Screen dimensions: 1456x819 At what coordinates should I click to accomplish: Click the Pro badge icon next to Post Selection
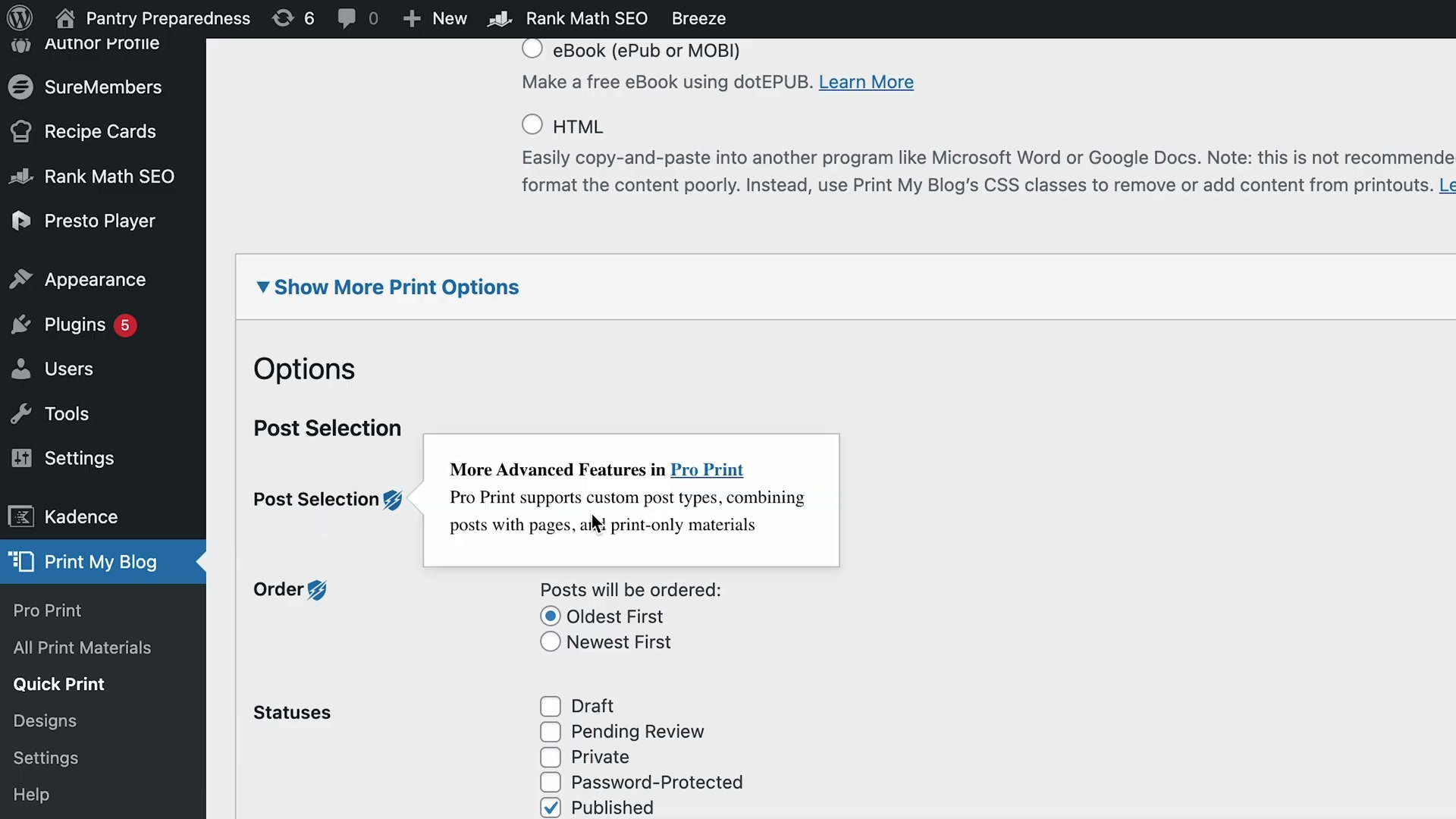tap(392, 500)
